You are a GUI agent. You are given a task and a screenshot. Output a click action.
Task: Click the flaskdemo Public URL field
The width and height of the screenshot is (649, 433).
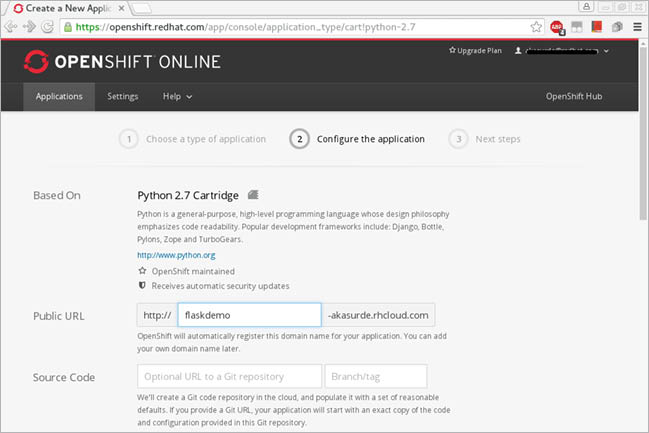pos(249,316)
